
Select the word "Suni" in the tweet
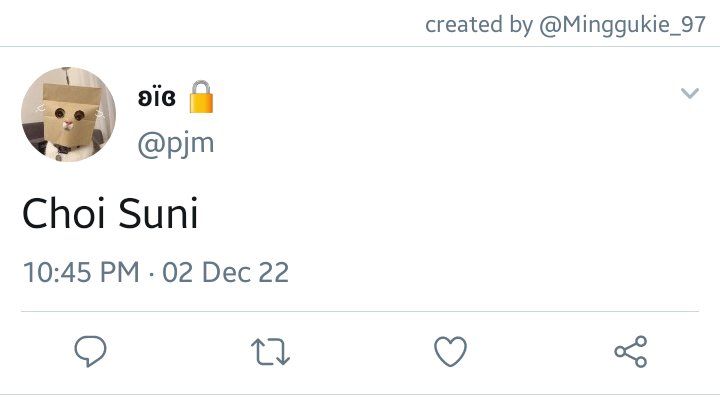click(158, 213)
